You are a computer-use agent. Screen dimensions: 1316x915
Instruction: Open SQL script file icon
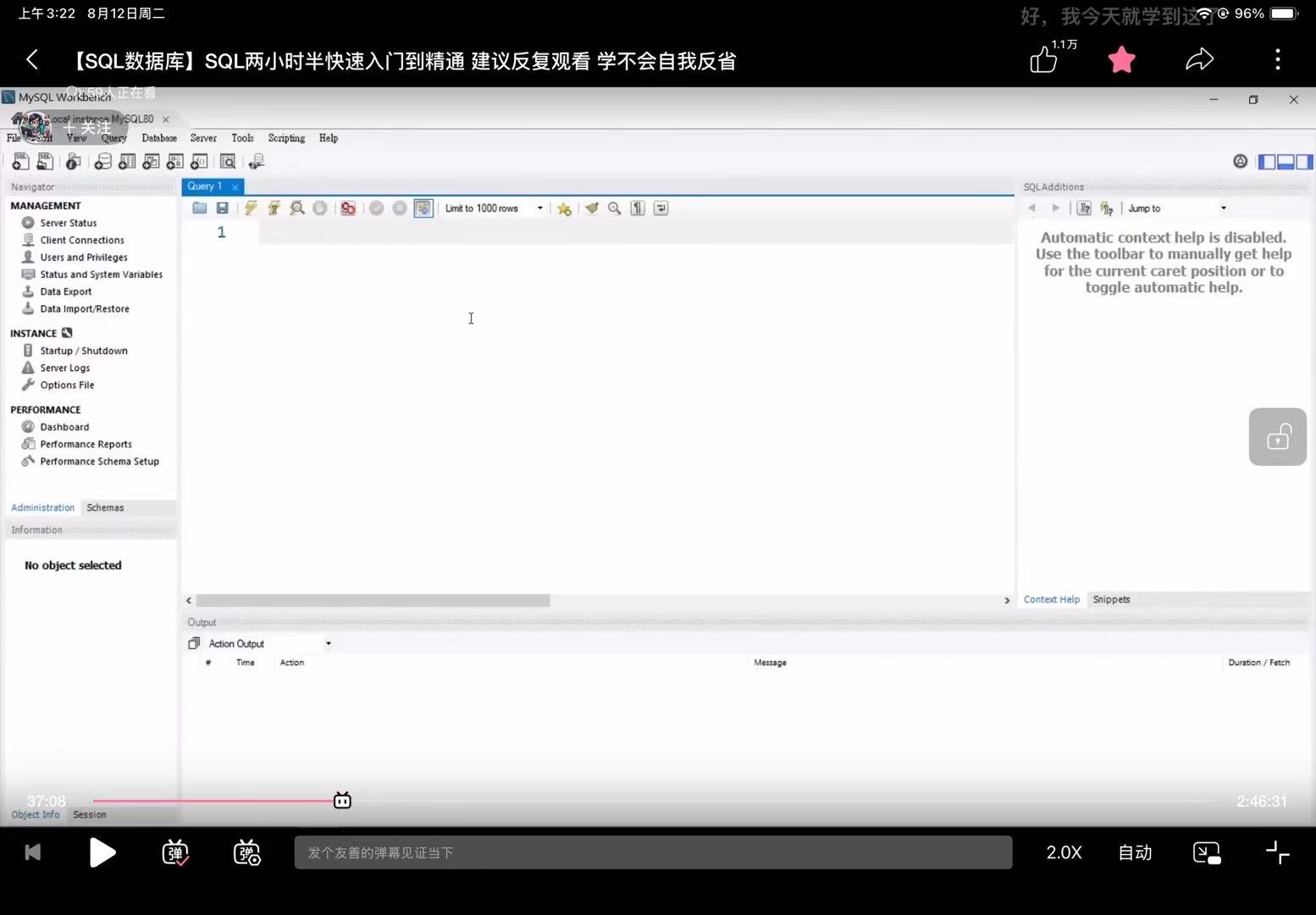pyautogui.click(x=45, y=161)
